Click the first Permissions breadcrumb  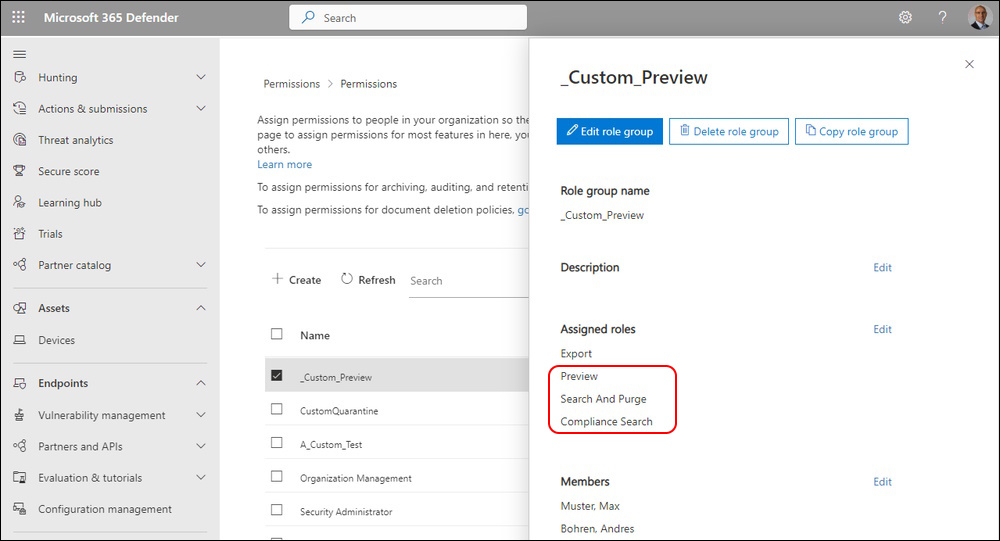(291, 84)
